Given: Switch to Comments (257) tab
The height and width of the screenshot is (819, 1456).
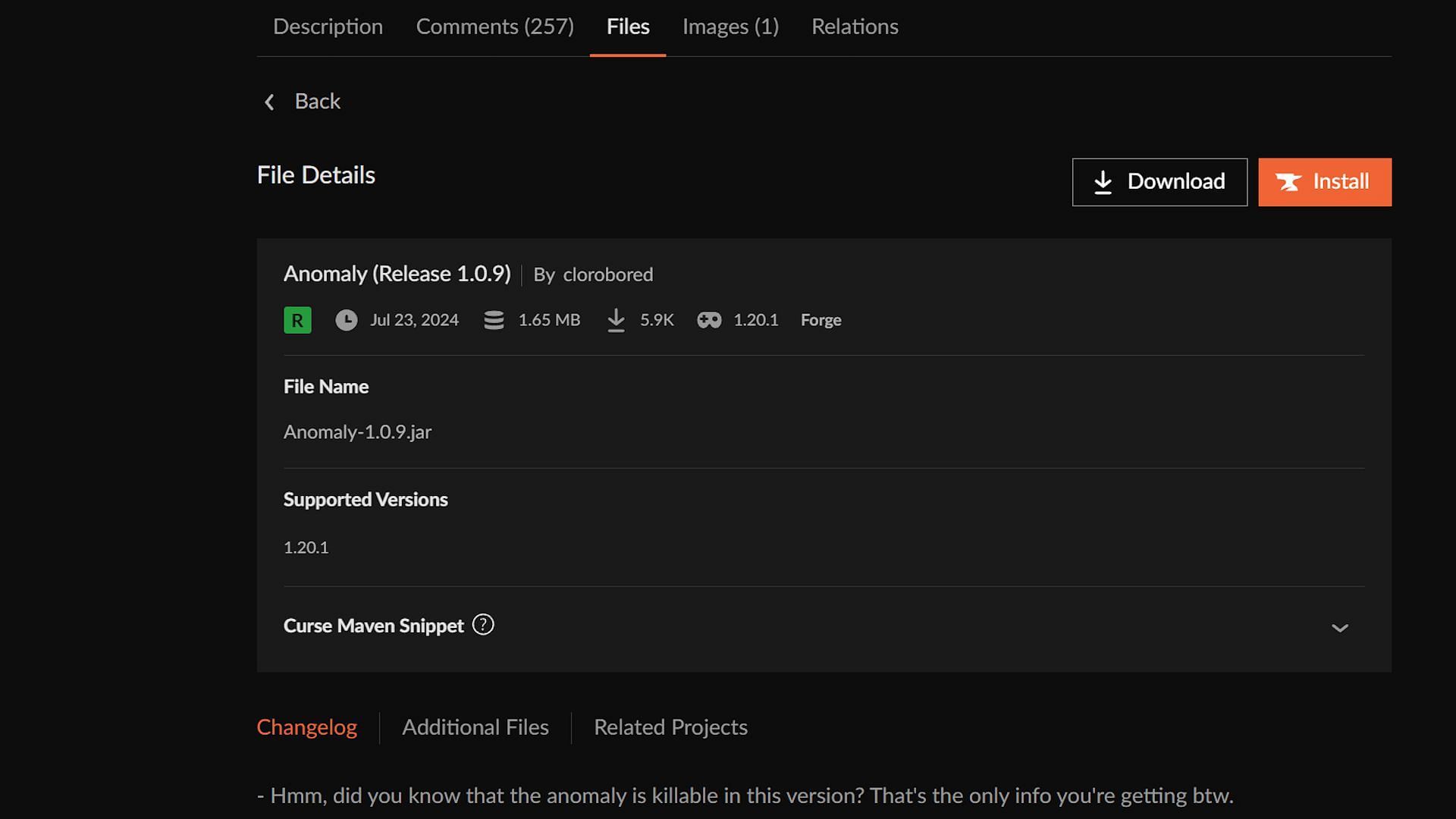Looking at the screenshot, I should pyautogui.click(x=494, y=27).
